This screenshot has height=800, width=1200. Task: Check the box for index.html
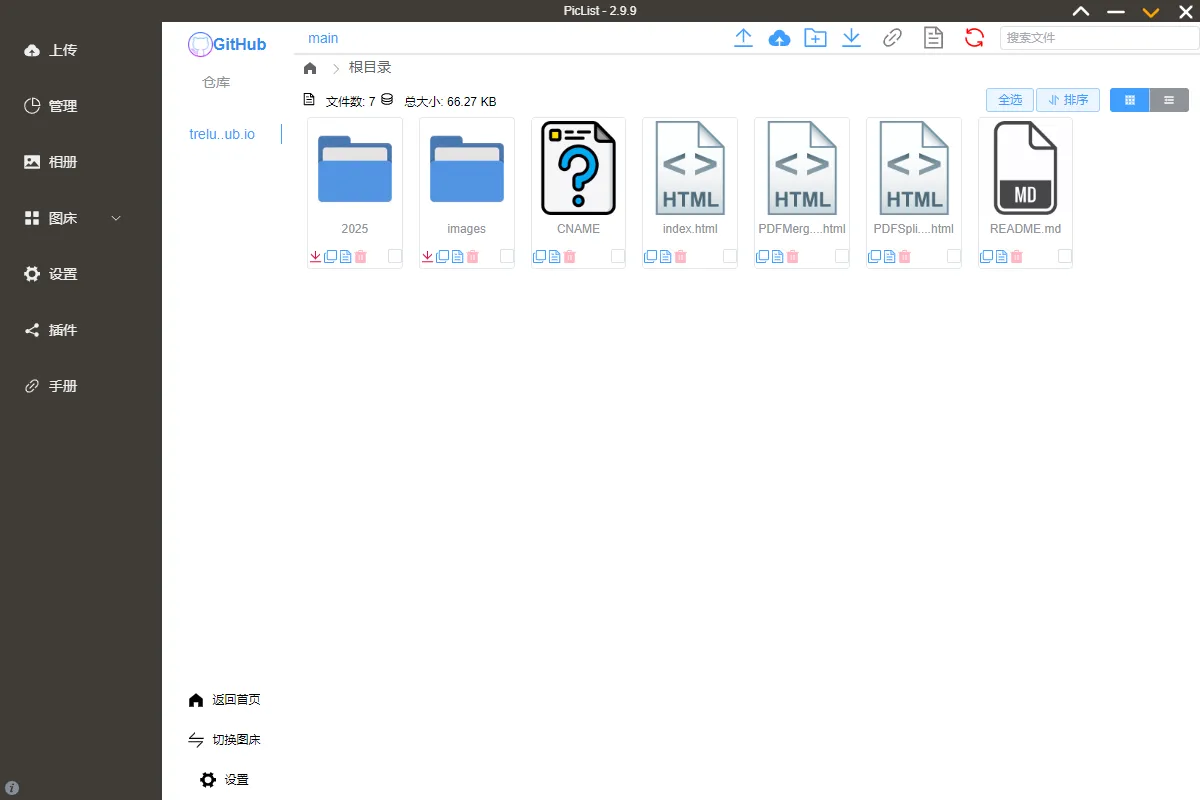pyautogui.click(x=730, y=257)
